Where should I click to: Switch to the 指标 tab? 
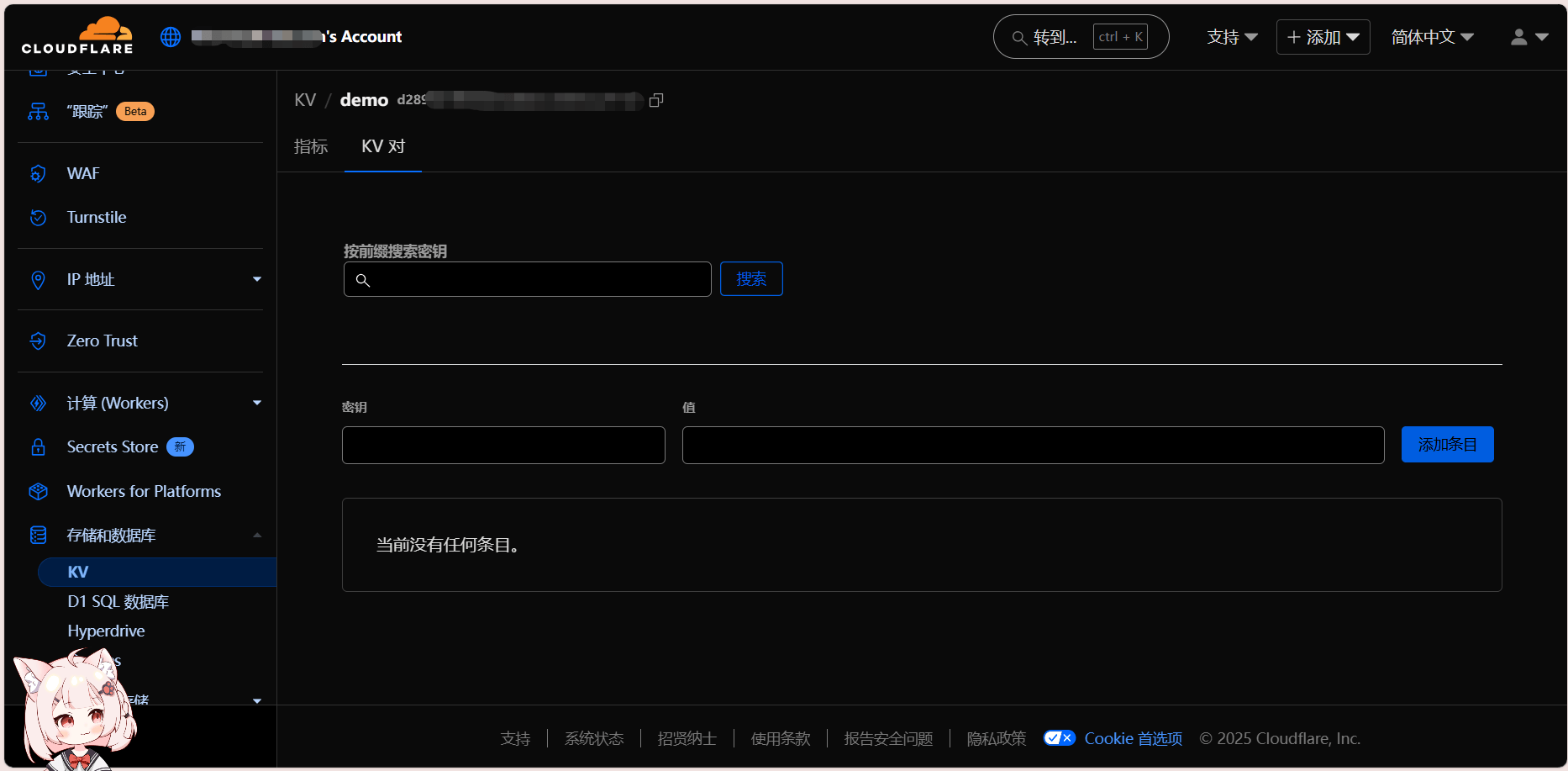[311, 146]
